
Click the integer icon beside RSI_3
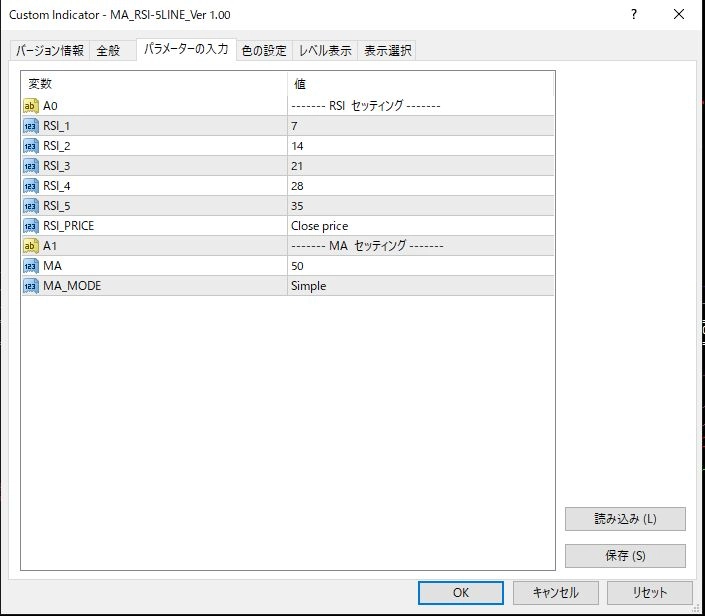pyautogui.click(x=31, y=166)
